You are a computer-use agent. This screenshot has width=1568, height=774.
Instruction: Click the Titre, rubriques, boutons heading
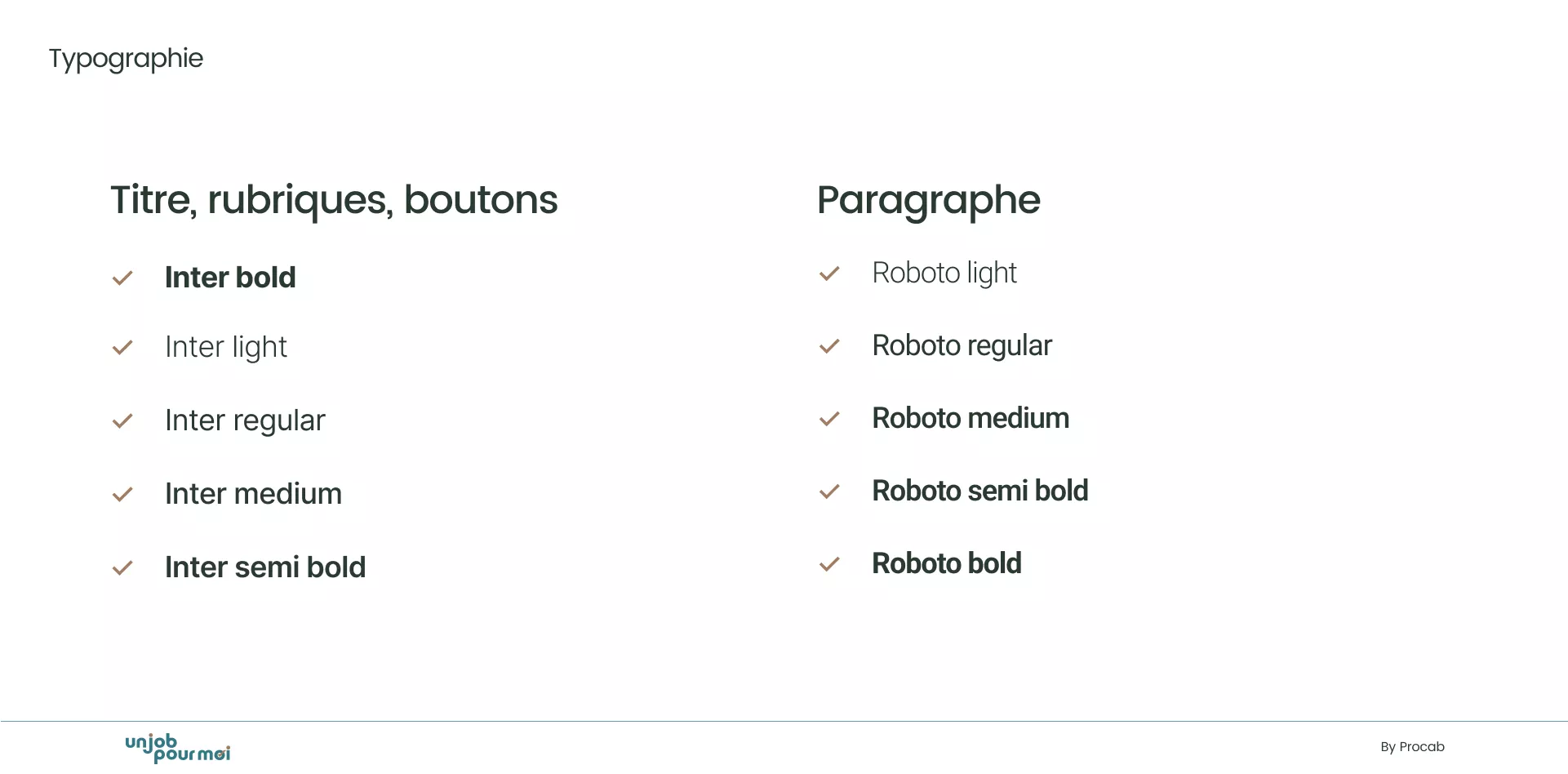334,200
